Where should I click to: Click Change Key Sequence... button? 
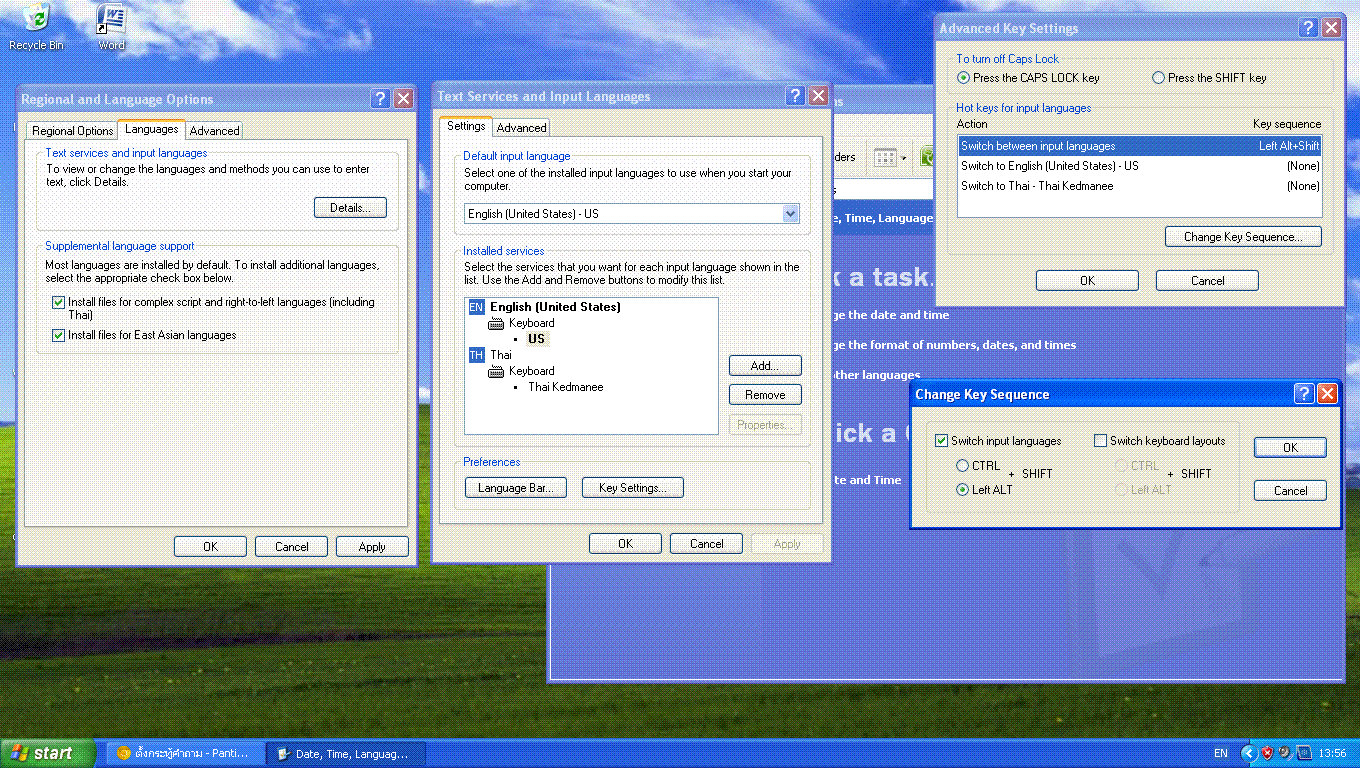1243,237
